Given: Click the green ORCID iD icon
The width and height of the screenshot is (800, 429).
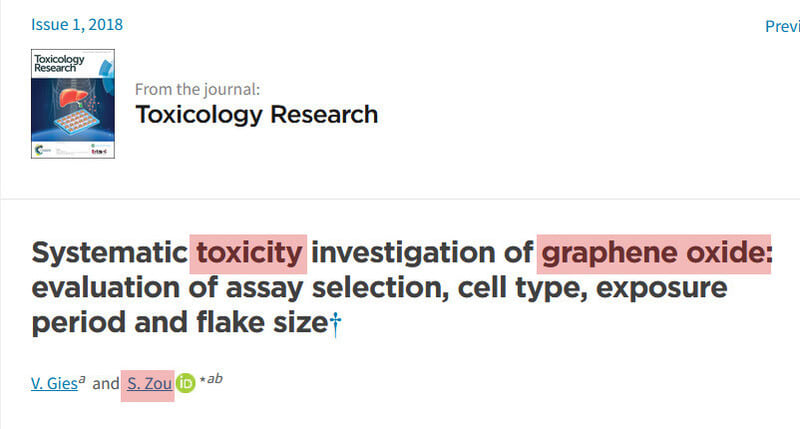Looking at the screenshot, I should [186, 383].
